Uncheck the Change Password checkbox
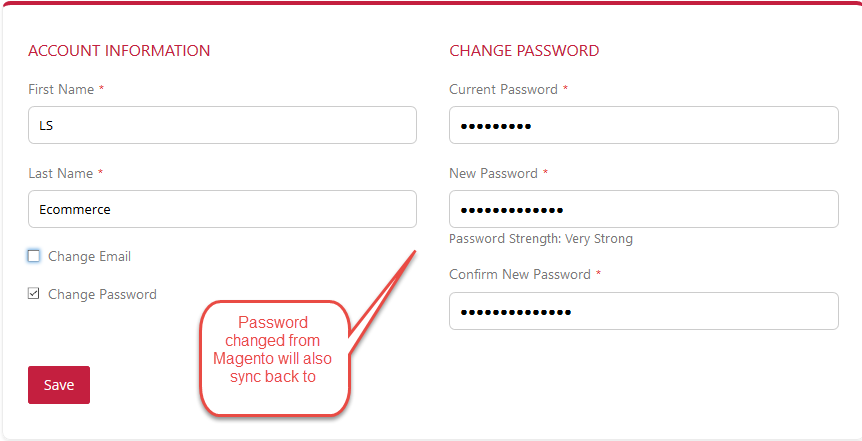This screenshot has width=862, height=441. (34, 294)
